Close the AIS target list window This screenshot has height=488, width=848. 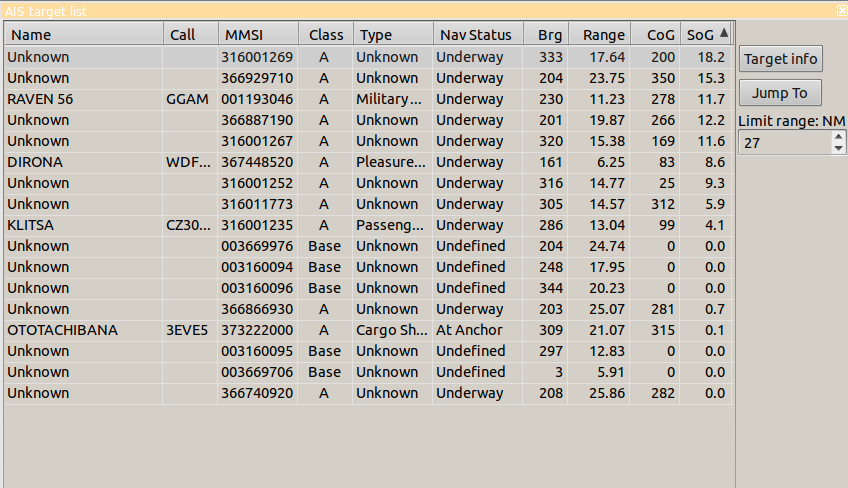pos(841,9)
